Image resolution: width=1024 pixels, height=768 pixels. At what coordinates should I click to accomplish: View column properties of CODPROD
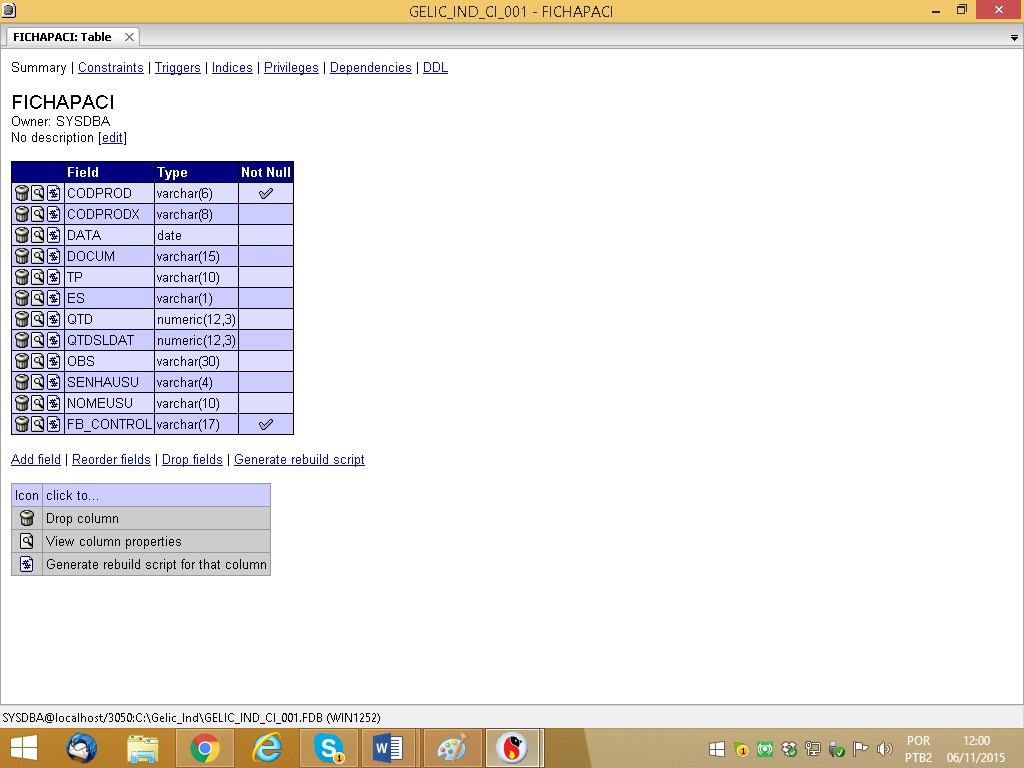(38, 193)
